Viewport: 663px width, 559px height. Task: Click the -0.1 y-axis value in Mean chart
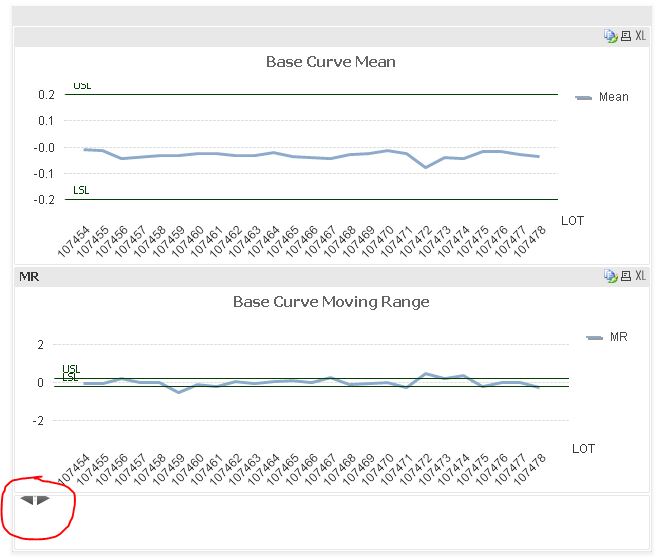click(44, 174)
